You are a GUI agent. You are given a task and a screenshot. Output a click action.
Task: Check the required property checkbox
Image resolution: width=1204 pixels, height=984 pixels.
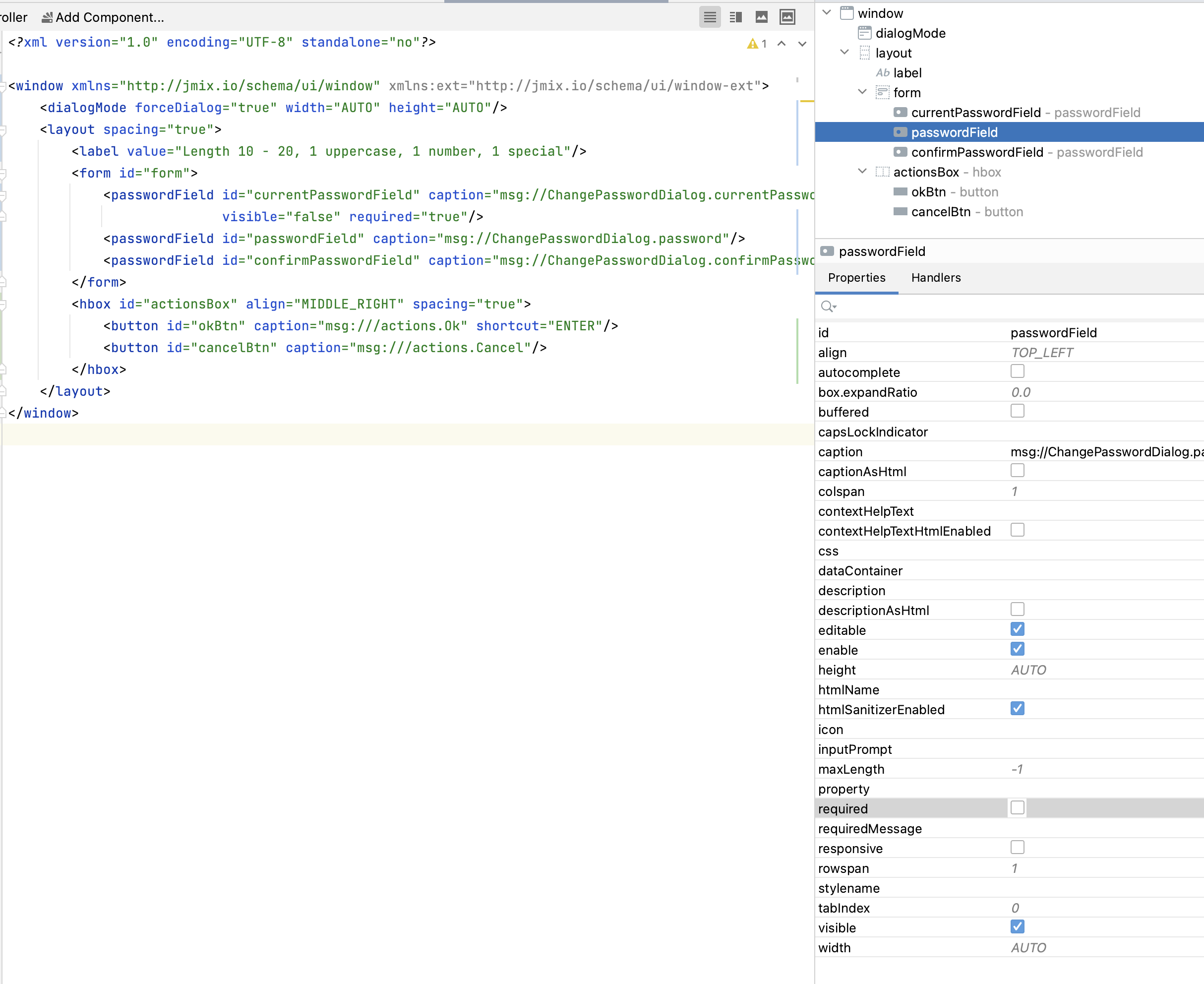(x=1017, y=808)
